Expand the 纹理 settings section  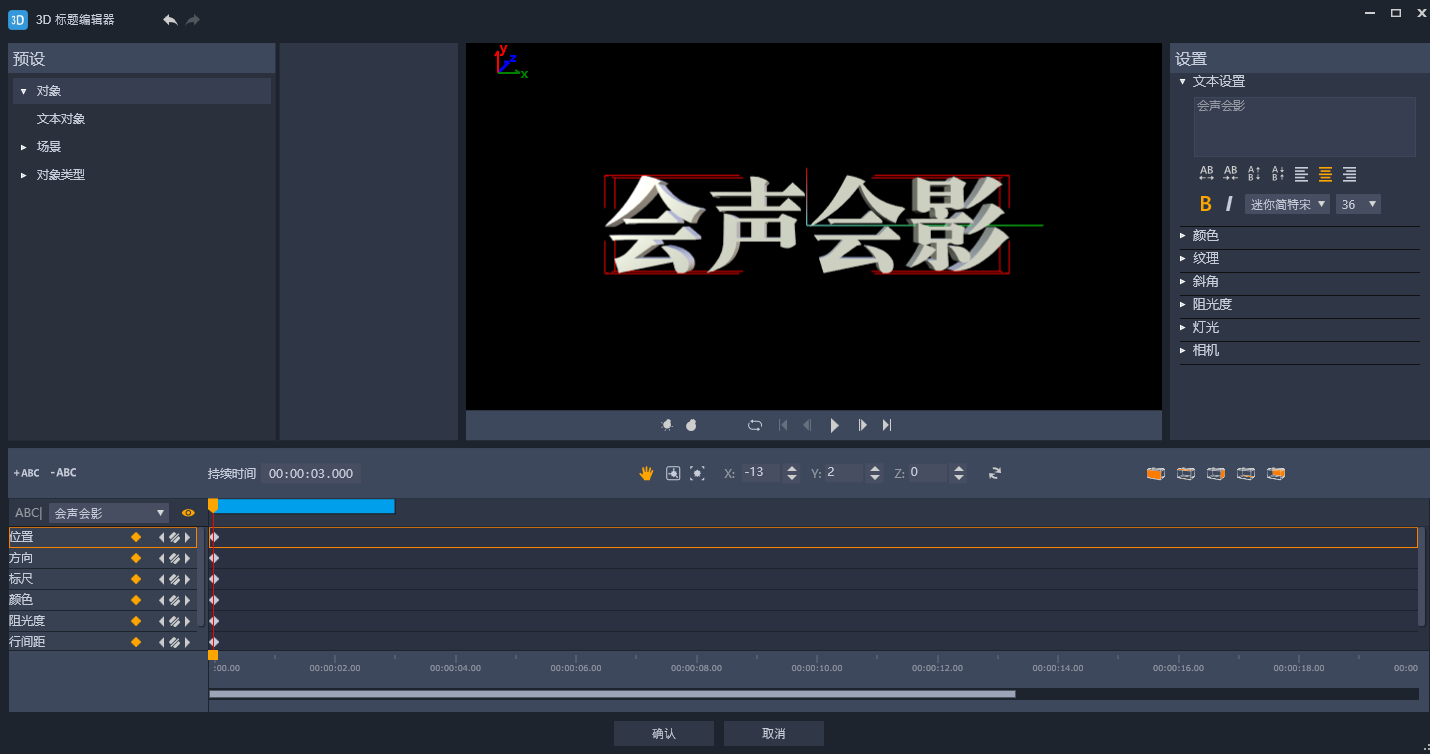[x=1182, y=259]
